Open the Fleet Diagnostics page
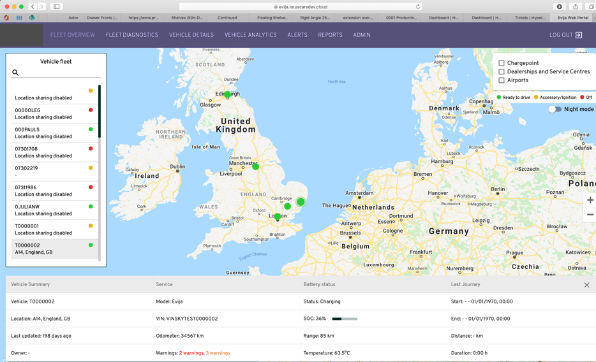This screenshot has height=362, width=596. 132,35
